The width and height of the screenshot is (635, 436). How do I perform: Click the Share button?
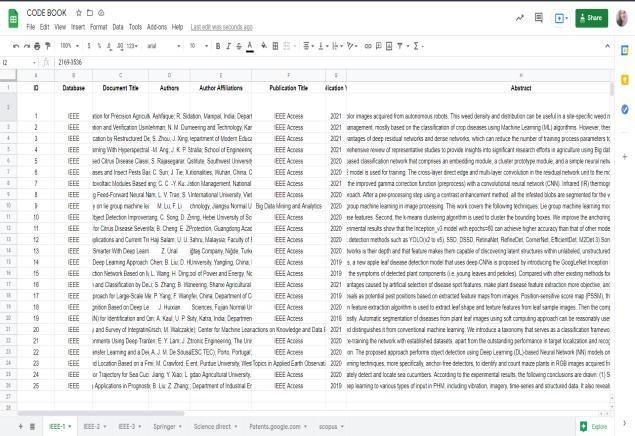591,18
